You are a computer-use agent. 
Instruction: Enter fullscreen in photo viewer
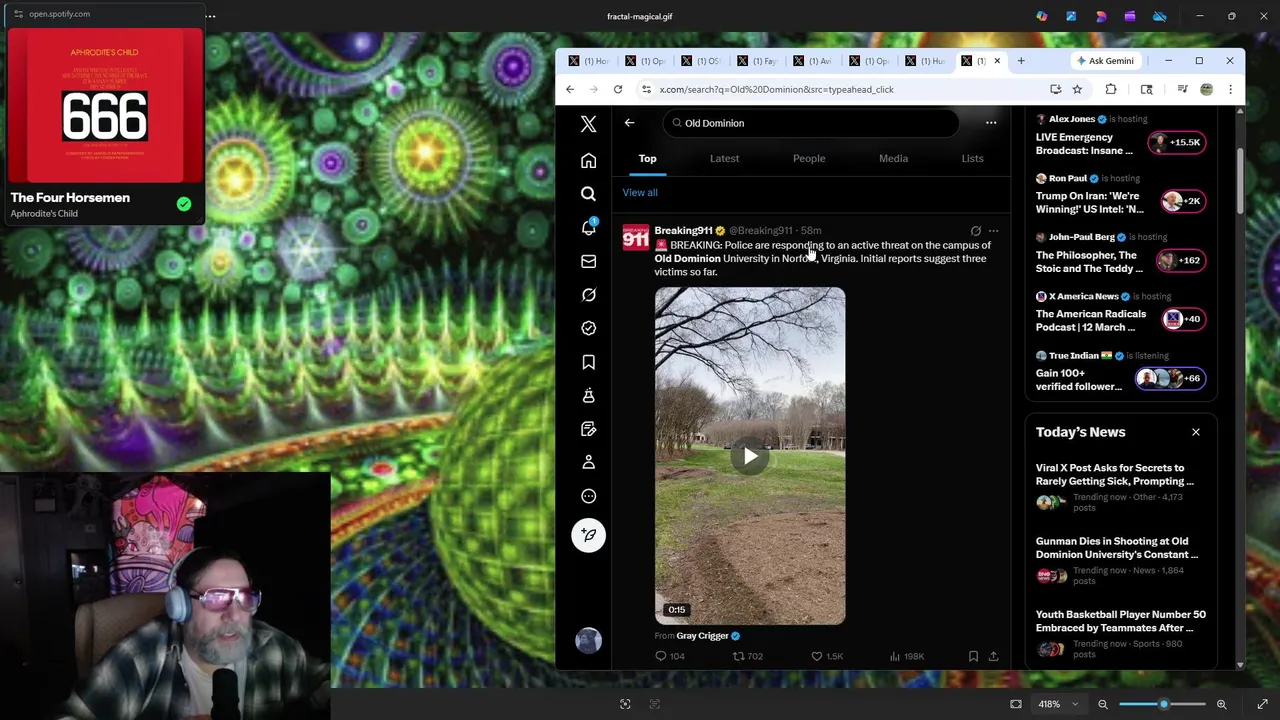click(x=1262, y=704)
